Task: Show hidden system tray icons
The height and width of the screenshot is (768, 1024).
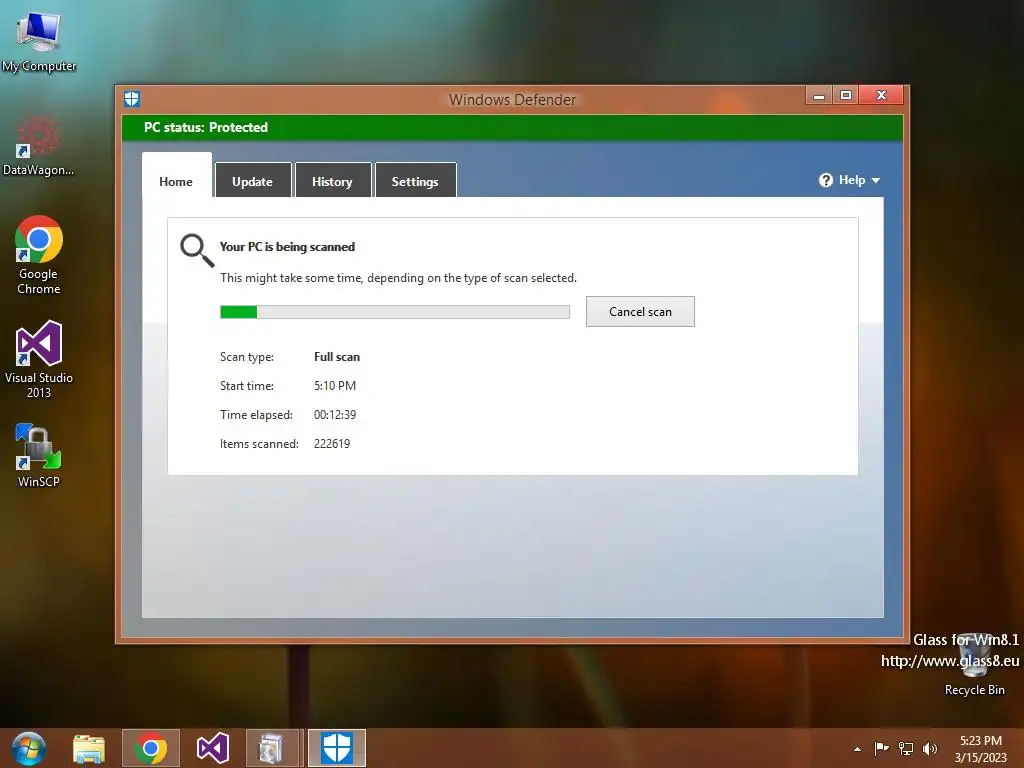Action: click(857, 749)
